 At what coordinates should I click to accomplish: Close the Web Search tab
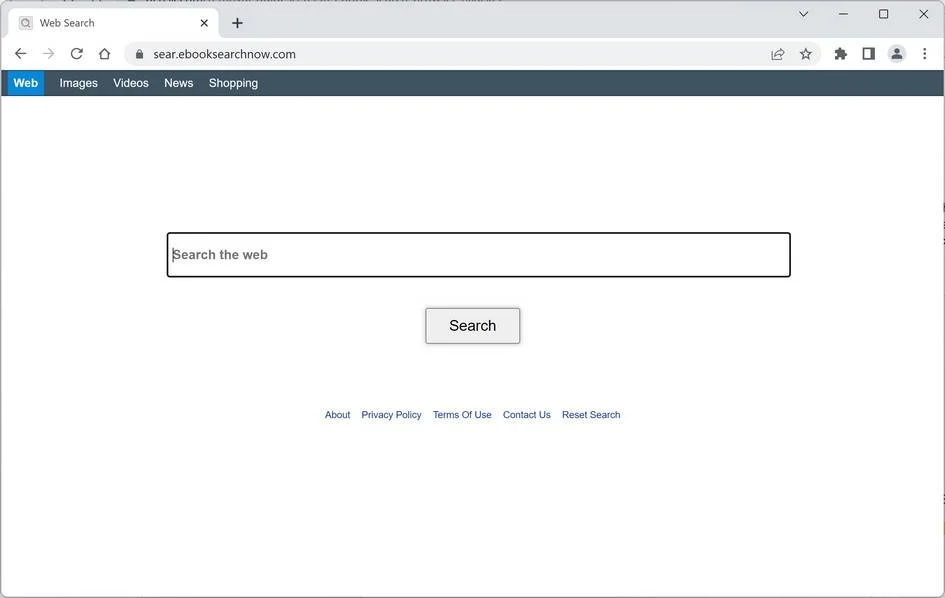click(x=204, y=23)
